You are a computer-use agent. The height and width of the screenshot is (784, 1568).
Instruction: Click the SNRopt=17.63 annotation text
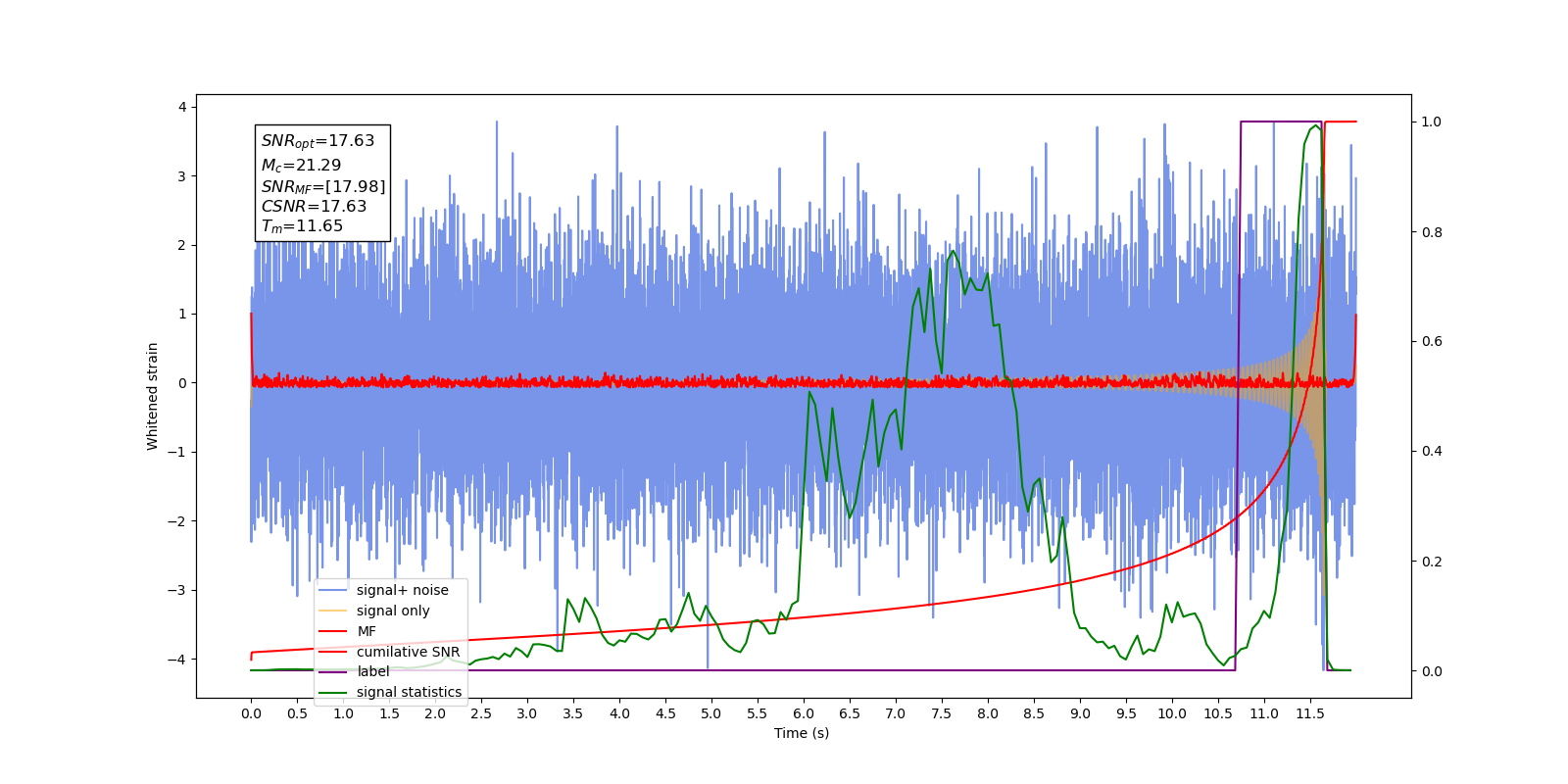(318, 141)
